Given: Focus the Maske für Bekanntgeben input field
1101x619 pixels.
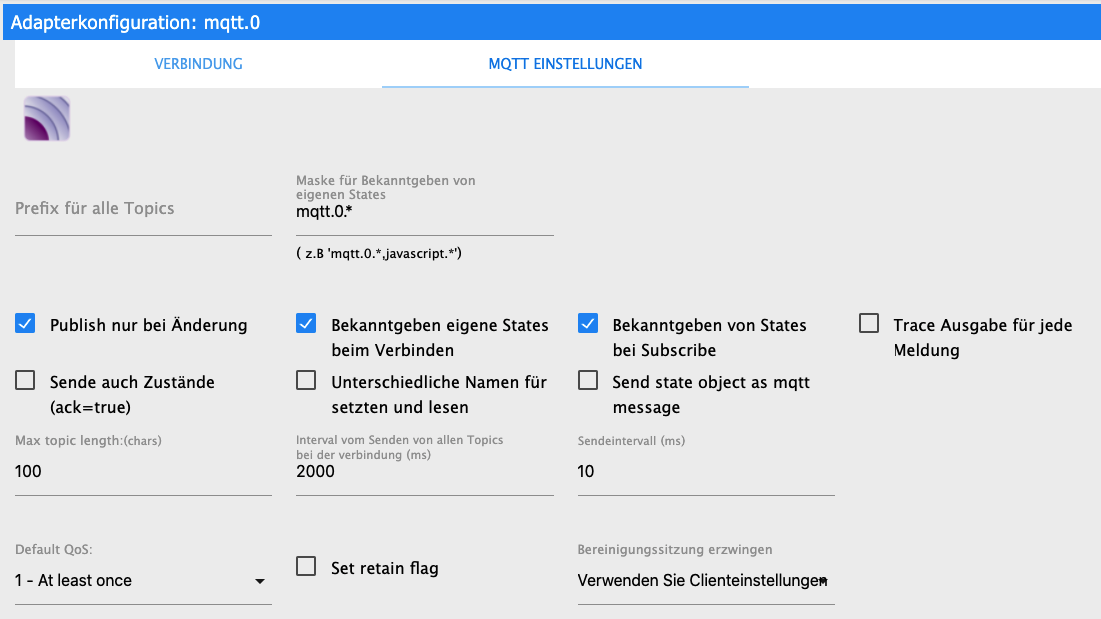Looking at the screenshot, I should tap(424, 212).
